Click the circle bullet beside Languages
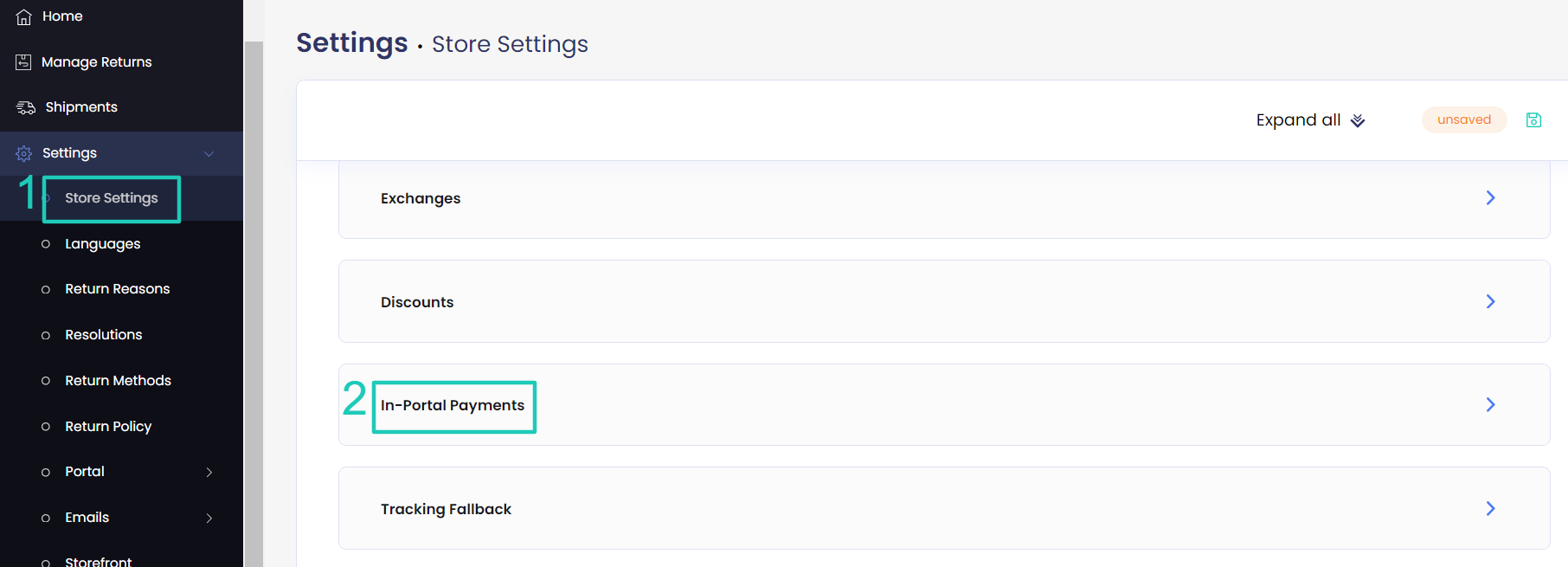 click(46, 243)
